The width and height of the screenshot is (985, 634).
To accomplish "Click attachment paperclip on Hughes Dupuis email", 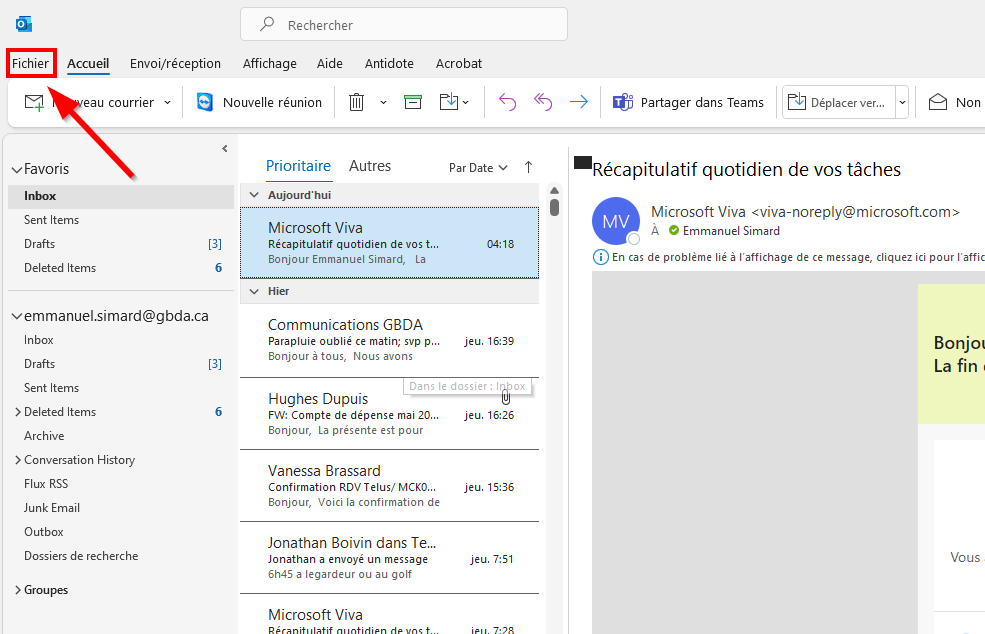I will 506,396.
